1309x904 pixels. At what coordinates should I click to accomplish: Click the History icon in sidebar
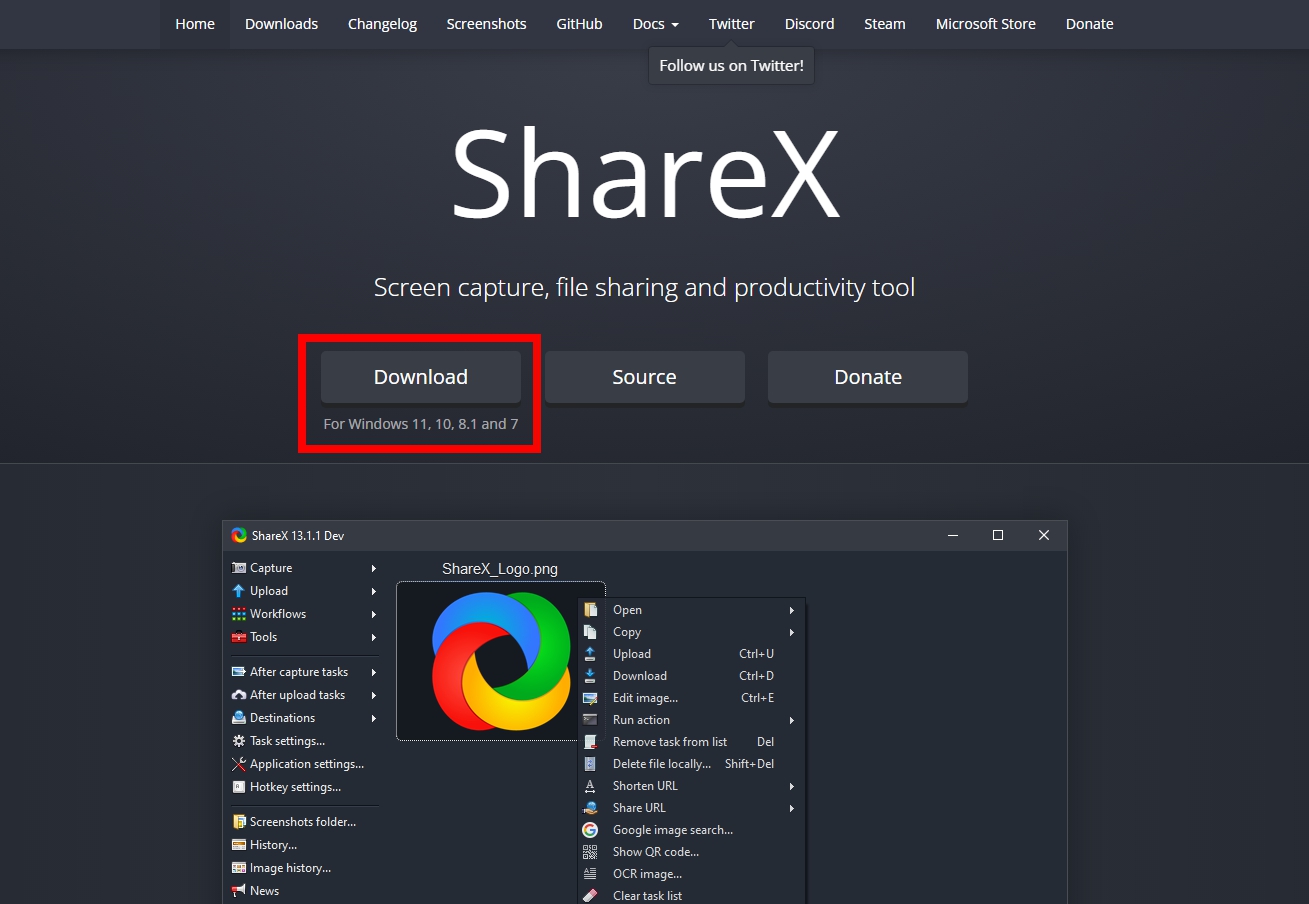[239, 845]
